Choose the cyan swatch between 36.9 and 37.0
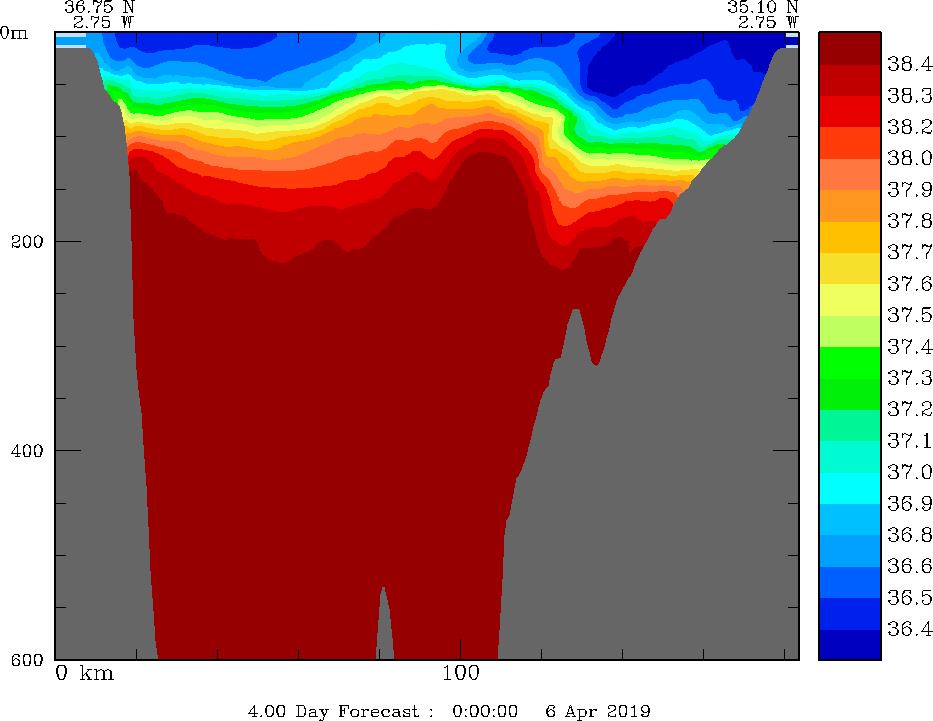 point(850,488)
